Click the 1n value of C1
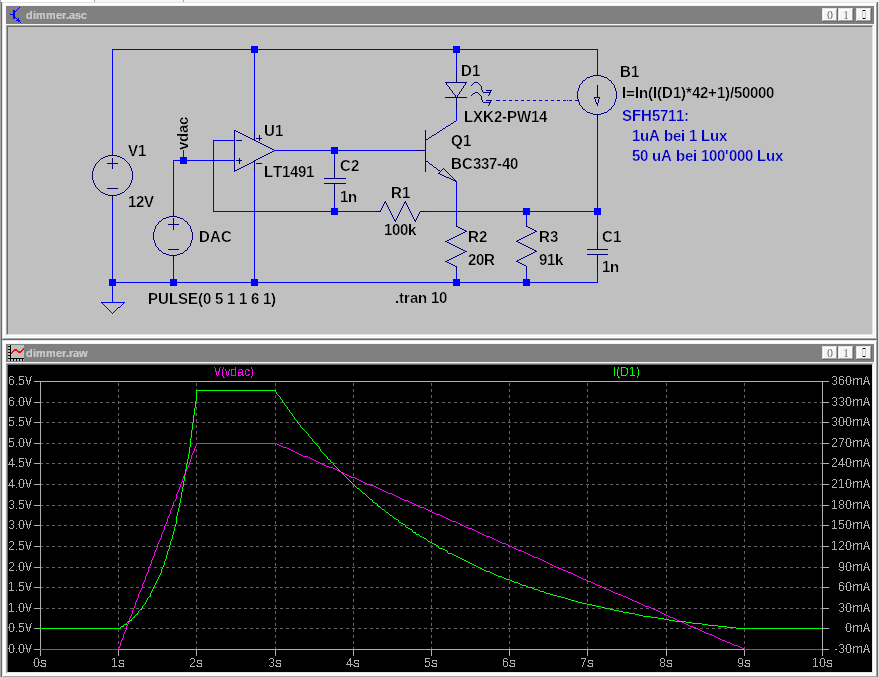879x677 pixels. [610, 267]
